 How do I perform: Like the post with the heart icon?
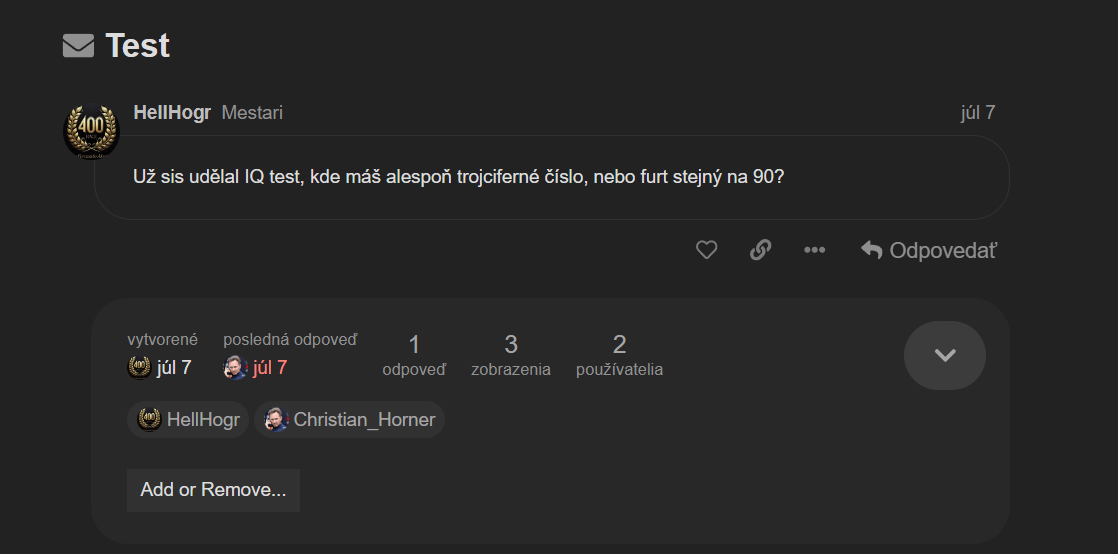[707, 250]
